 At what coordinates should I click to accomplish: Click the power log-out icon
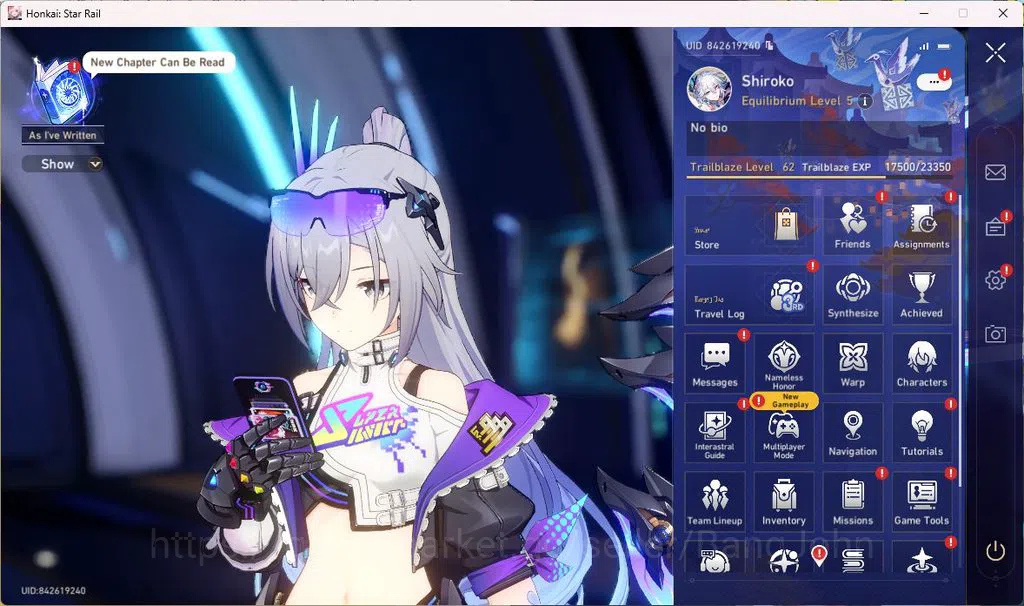(995, 551)
